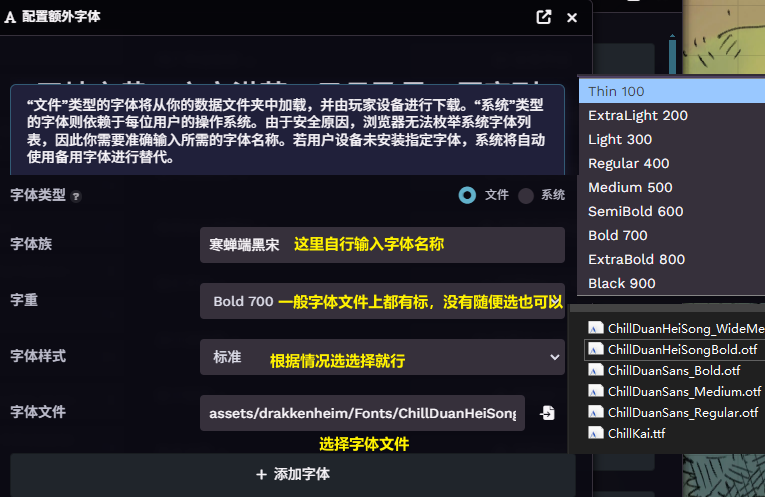The image size is (765, 497).
Task: Select the ChillKai.ttf file icon
Action: tap(595, 433)
